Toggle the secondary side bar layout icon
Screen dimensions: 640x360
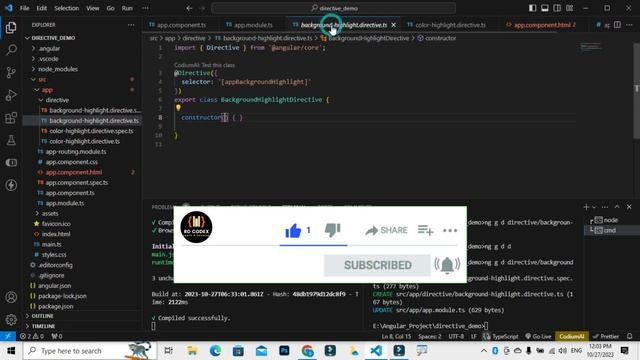[x=557, y=8]
